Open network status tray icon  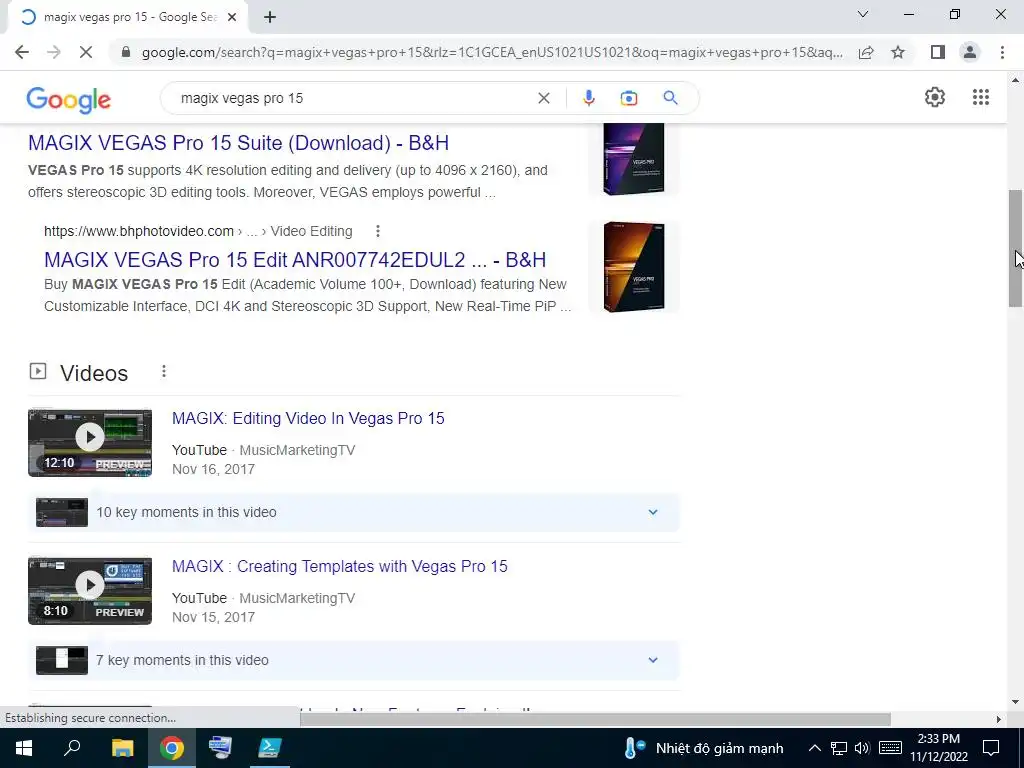point(839,748)
